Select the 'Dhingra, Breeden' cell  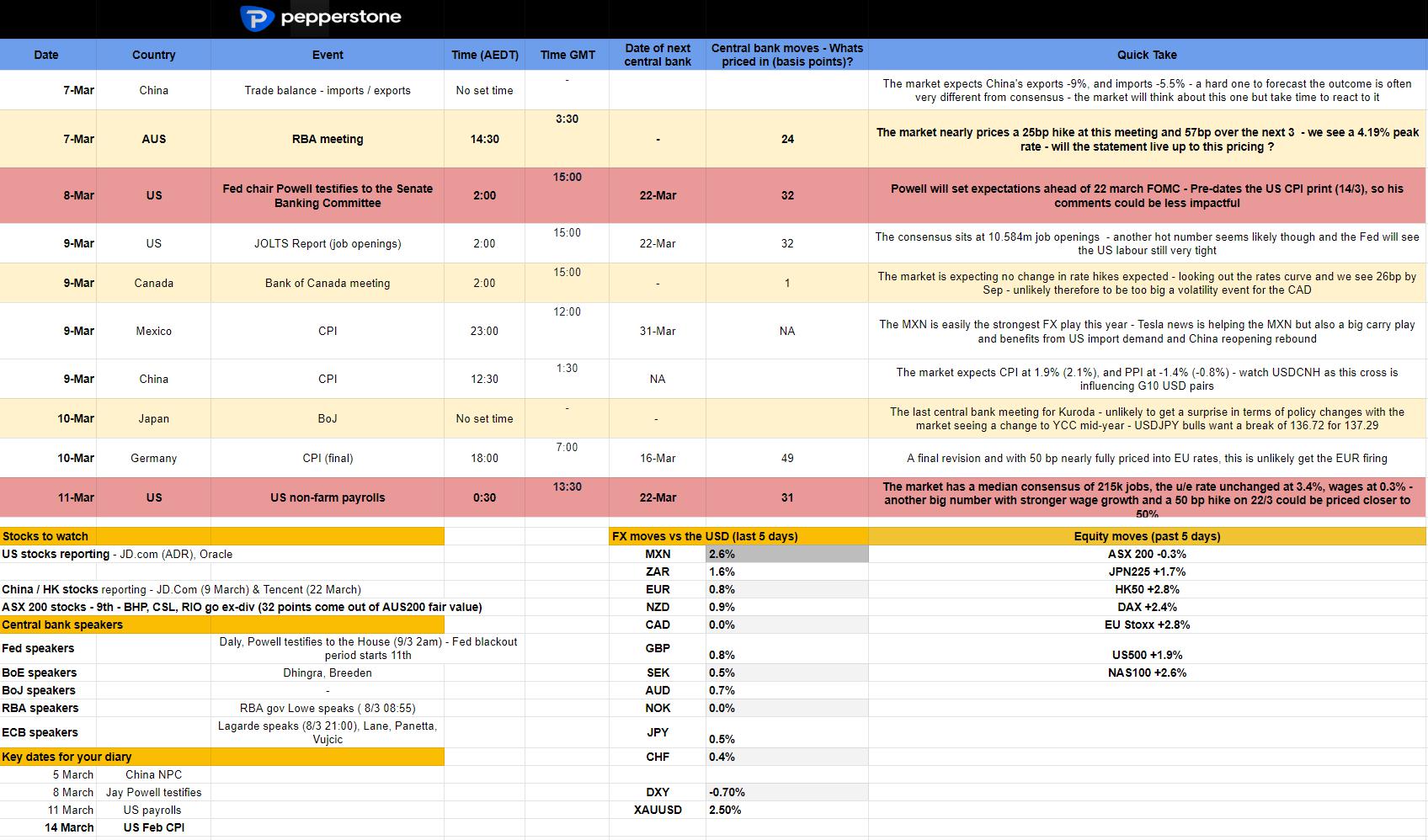tap(328, 673)
